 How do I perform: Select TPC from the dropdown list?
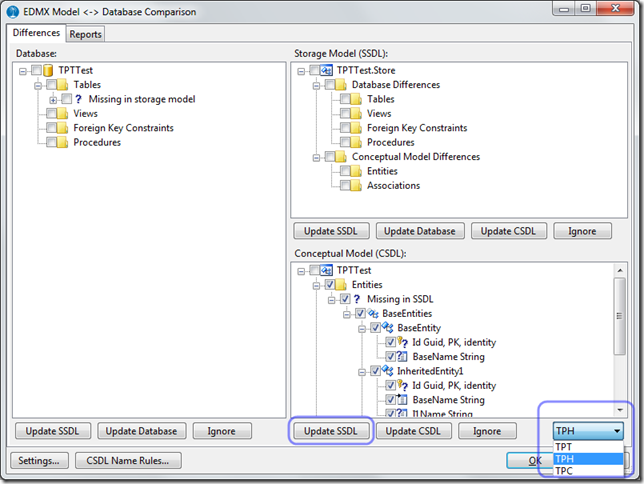pos(588,471)
